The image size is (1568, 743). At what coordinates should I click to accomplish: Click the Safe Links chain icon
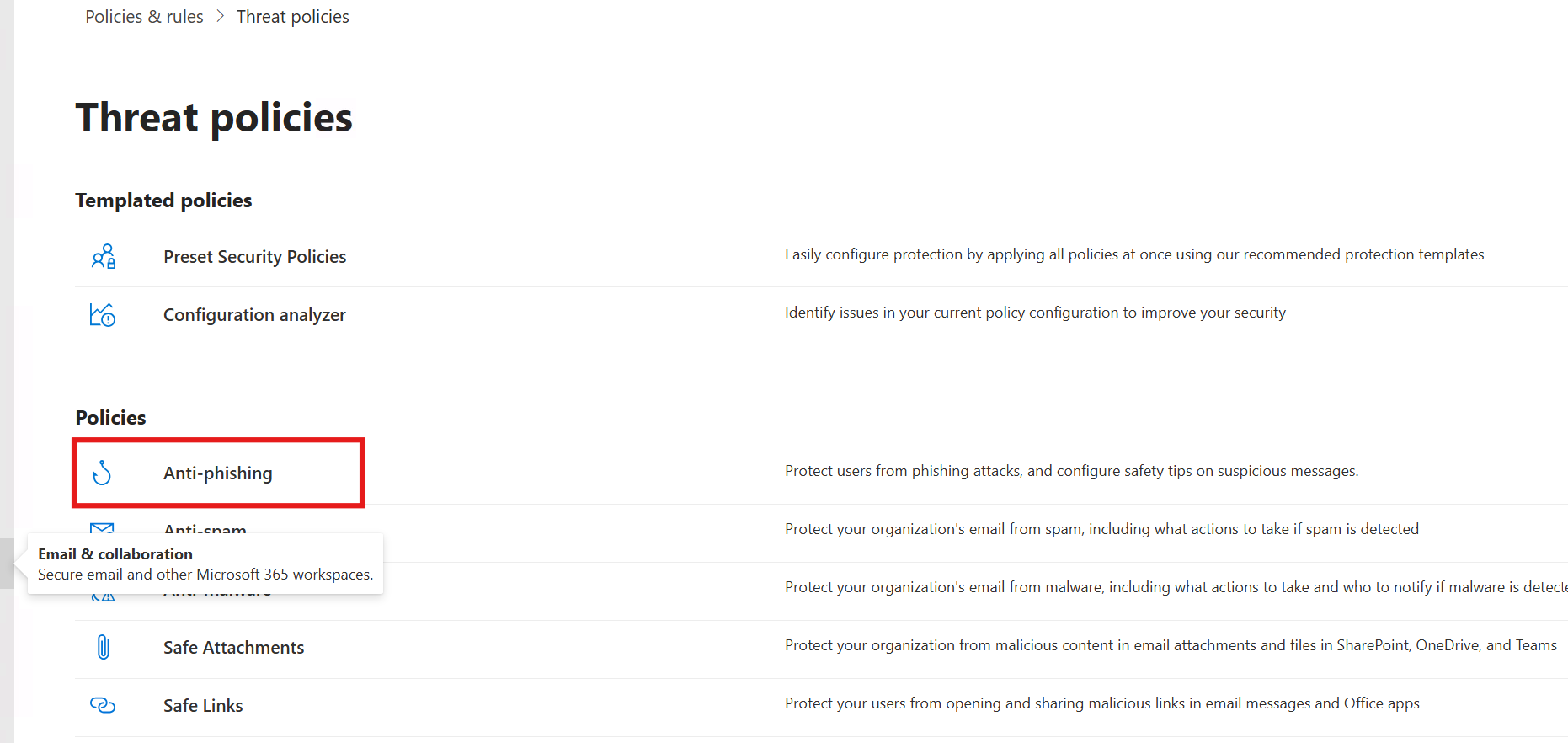(x=103, y=705)
